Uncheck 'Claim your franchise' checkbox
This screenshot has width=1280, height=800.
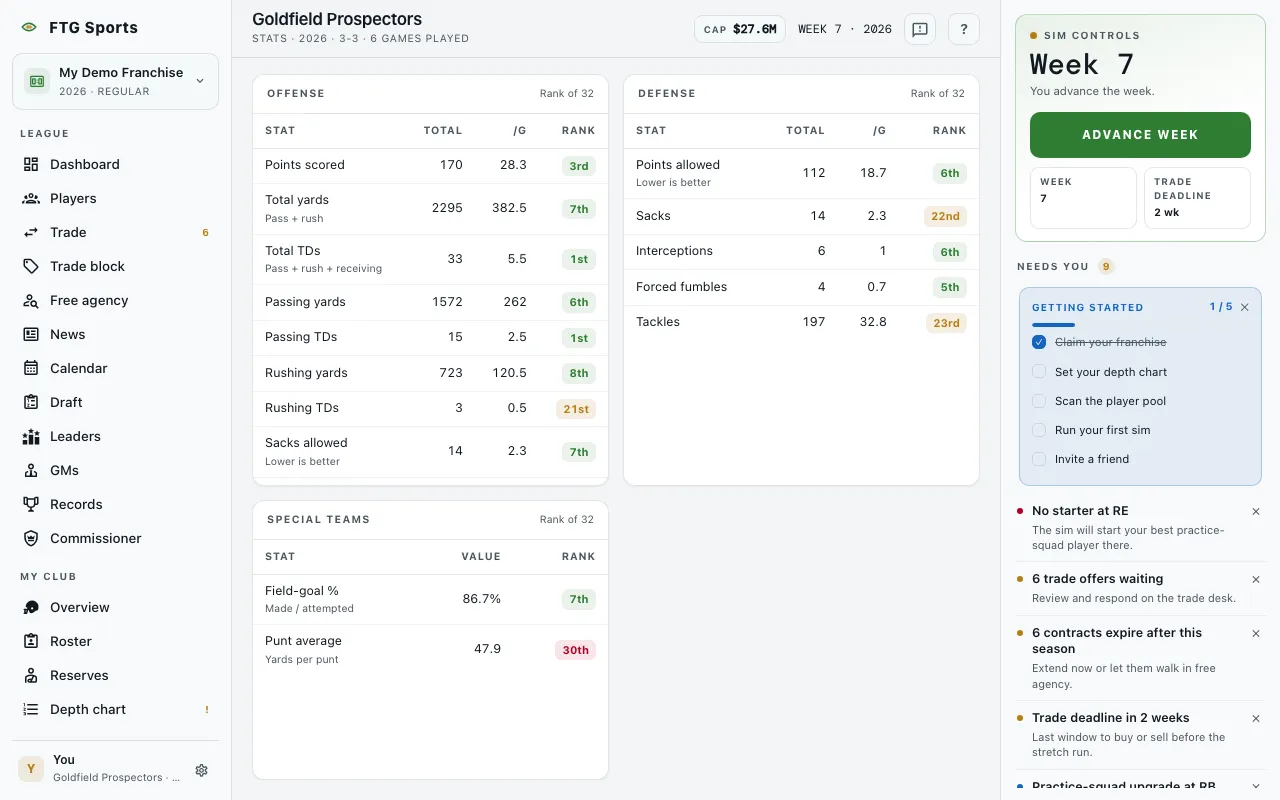(1039, 342)
